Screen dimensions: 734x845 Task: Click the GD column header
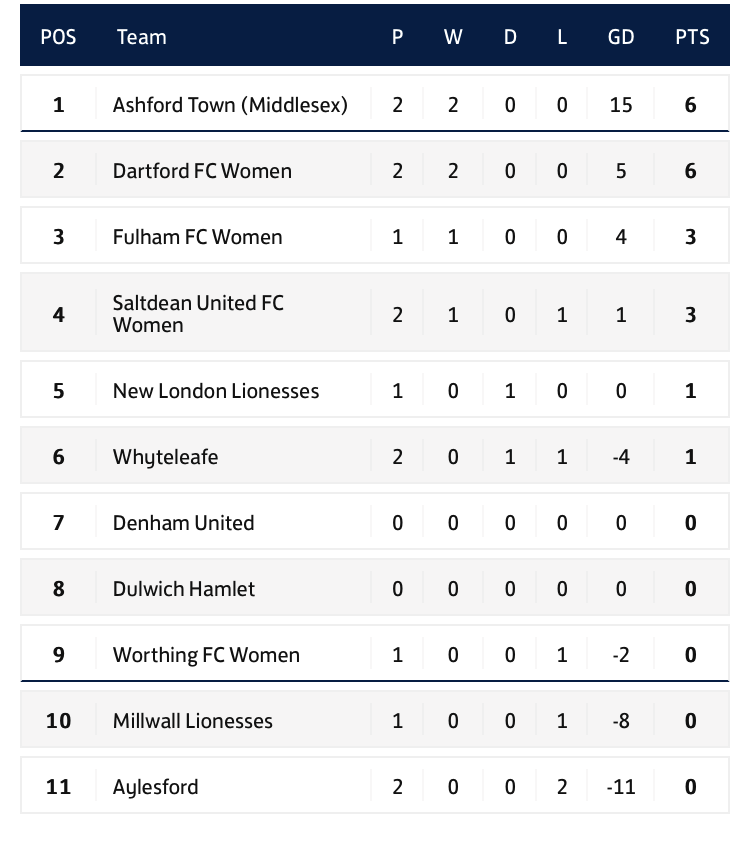(621, 37)
